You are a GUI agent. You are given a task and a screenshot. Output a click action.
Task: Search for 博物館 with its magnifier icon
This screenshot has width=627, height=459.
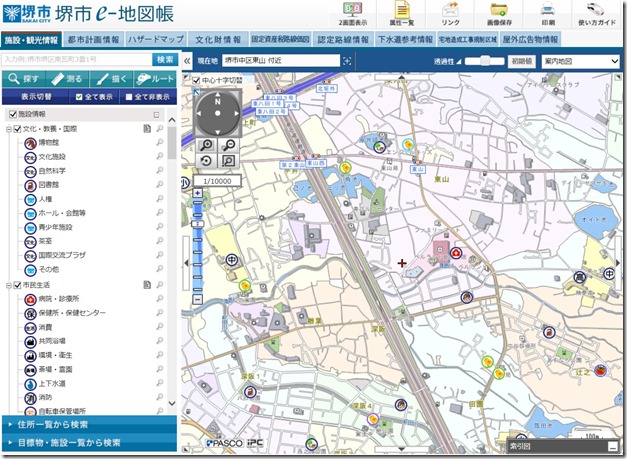point(160,142)
